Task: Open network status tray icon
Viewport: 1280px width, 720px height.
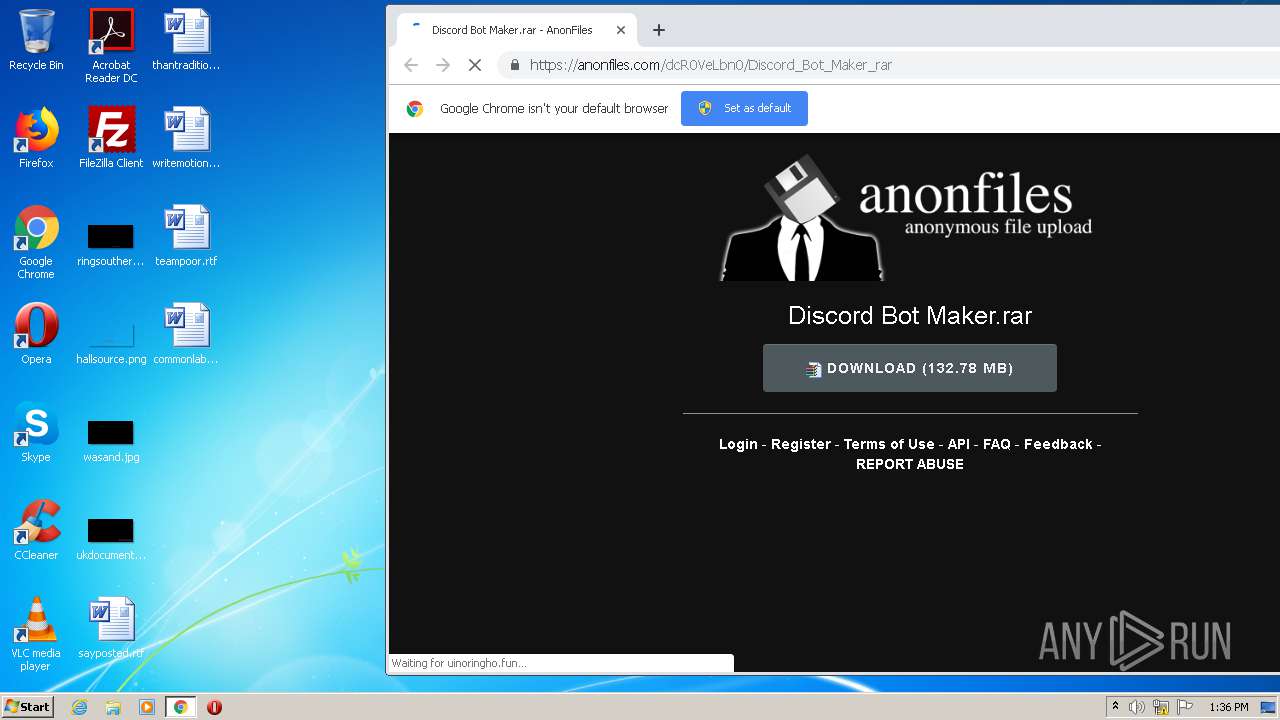Action: pos(1161,707)
